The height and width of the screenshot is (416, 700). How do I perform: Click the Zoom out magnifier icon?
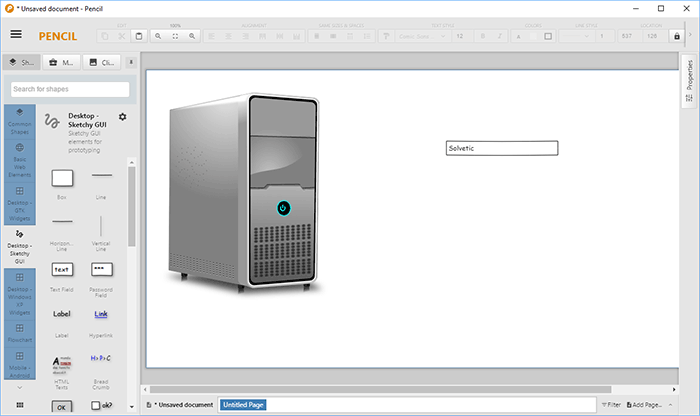coord(158,36)
